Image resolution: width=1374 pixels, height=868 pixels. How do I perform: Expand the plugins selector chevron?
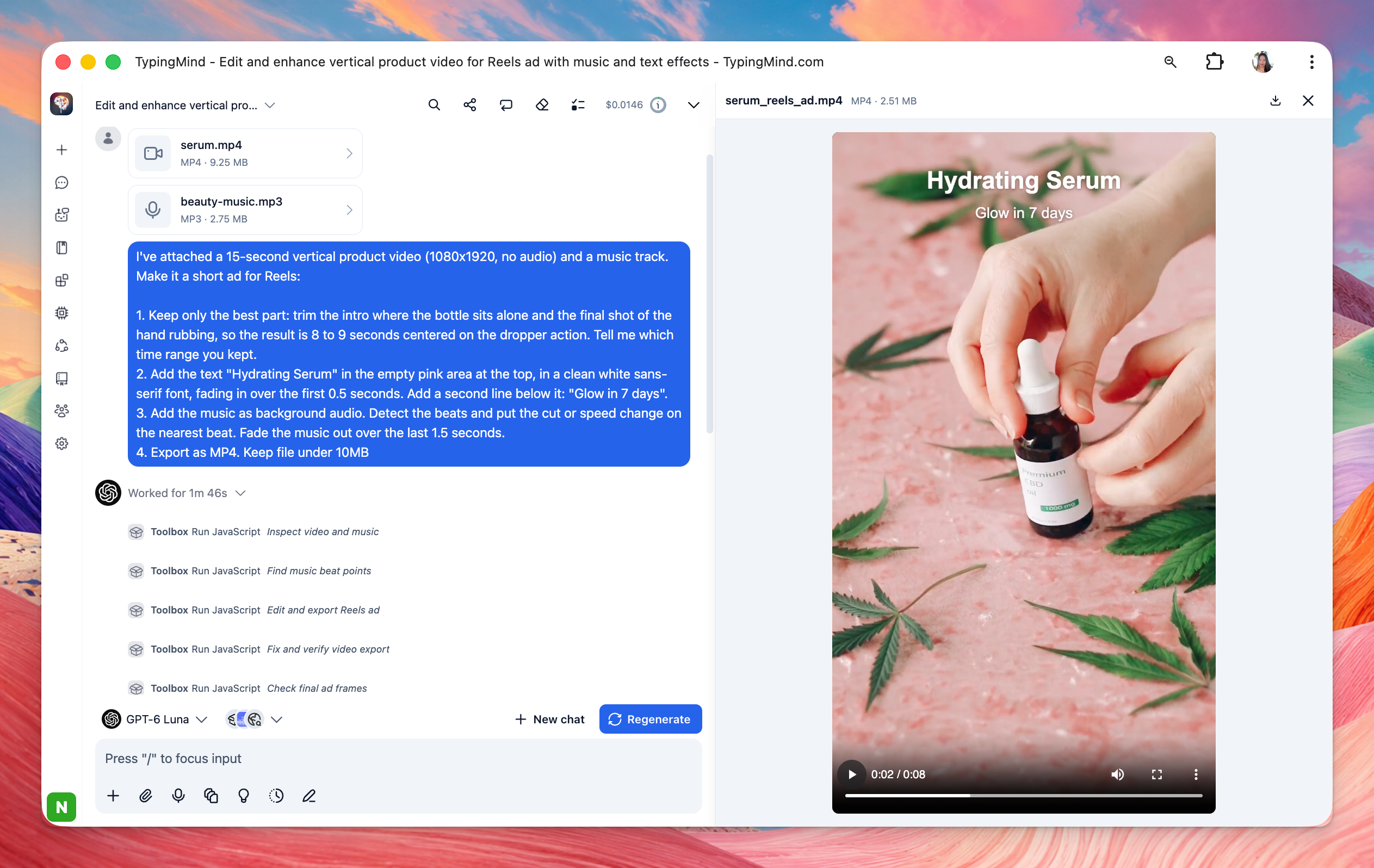coord(277,720)
